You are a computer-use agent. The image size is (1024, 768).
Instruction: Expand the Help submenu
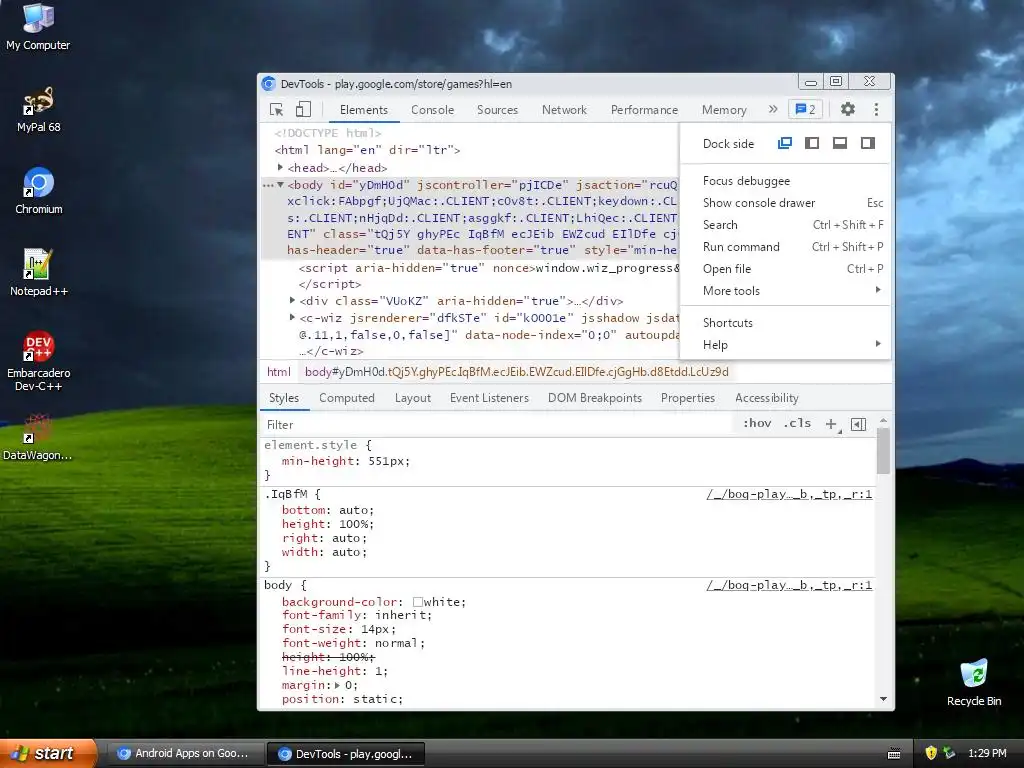click(x=785, y=345)
